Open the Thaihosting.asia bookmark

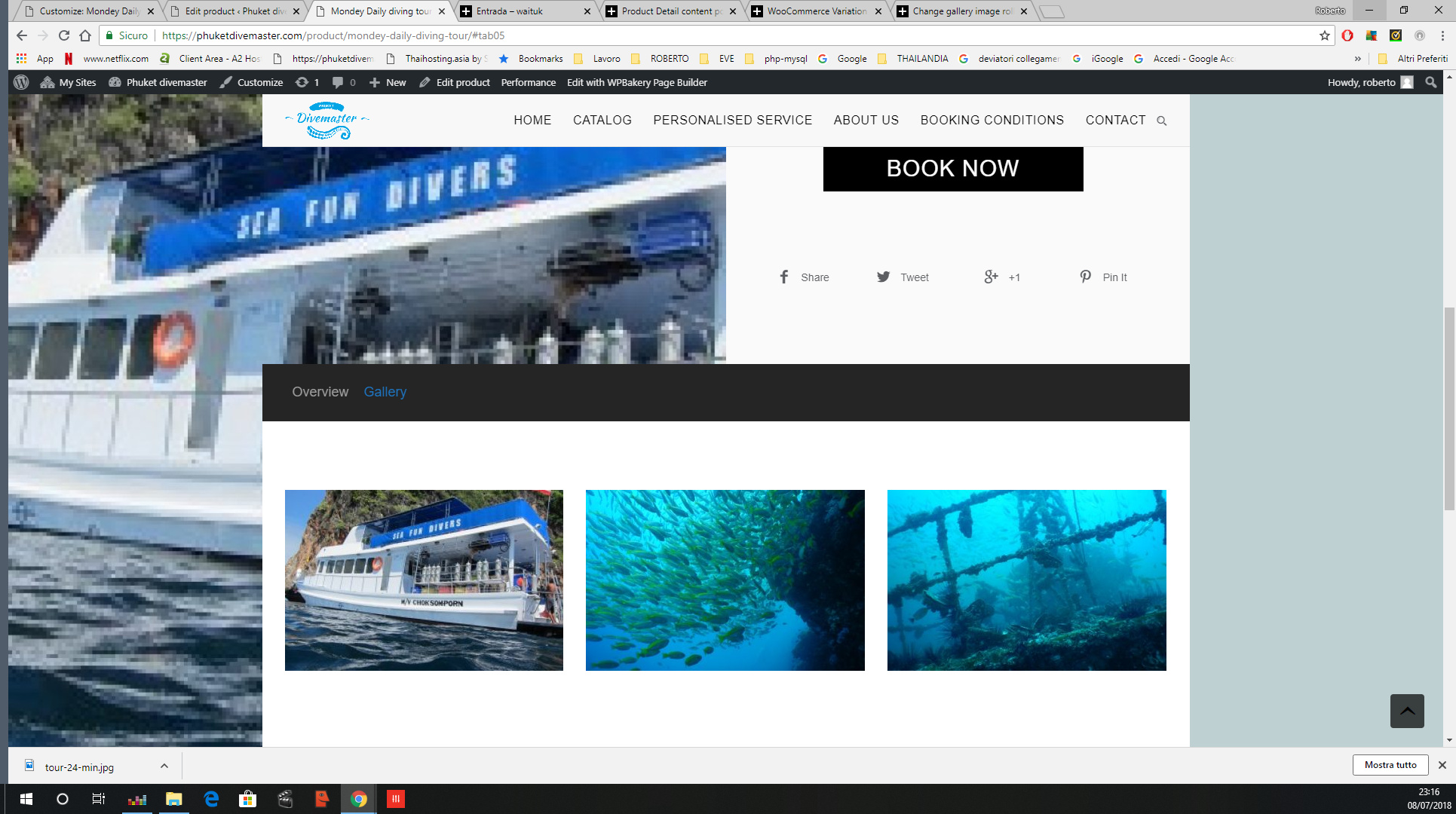click(x=437, y=59)
